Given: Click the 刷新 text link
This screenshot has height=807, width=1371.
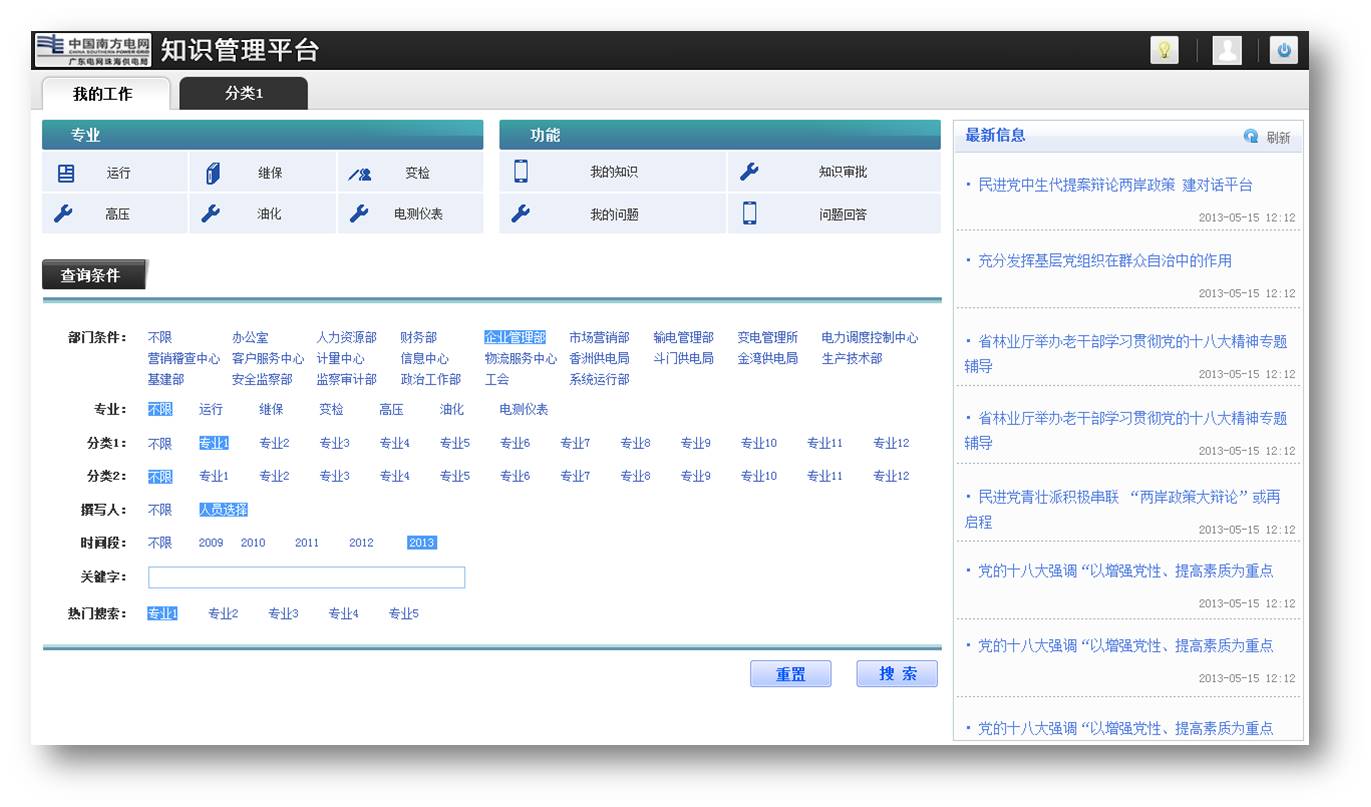Looking at the screenshot, I should (1278, 138).
